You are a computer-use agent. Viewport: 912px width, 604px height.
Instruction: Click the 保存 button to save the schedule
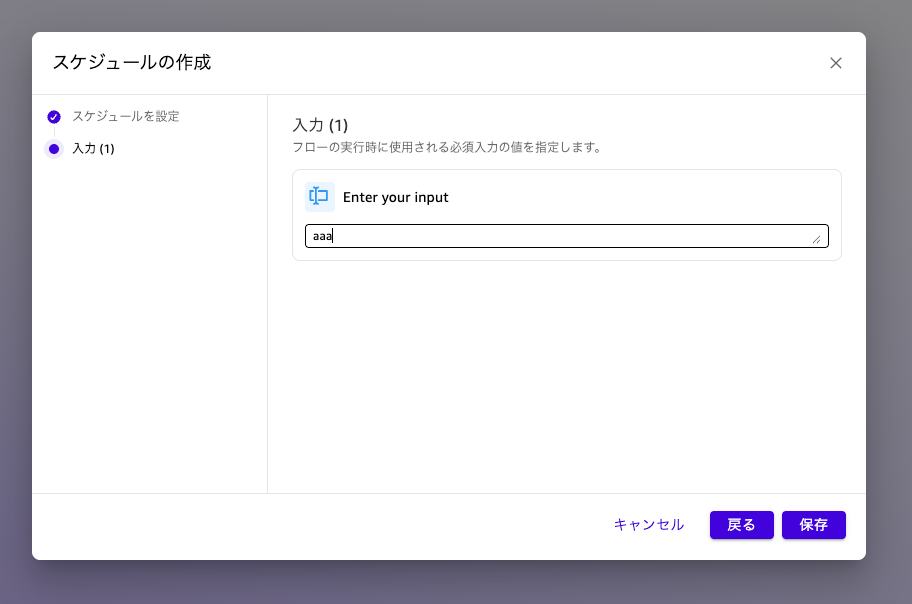point(813,525)
